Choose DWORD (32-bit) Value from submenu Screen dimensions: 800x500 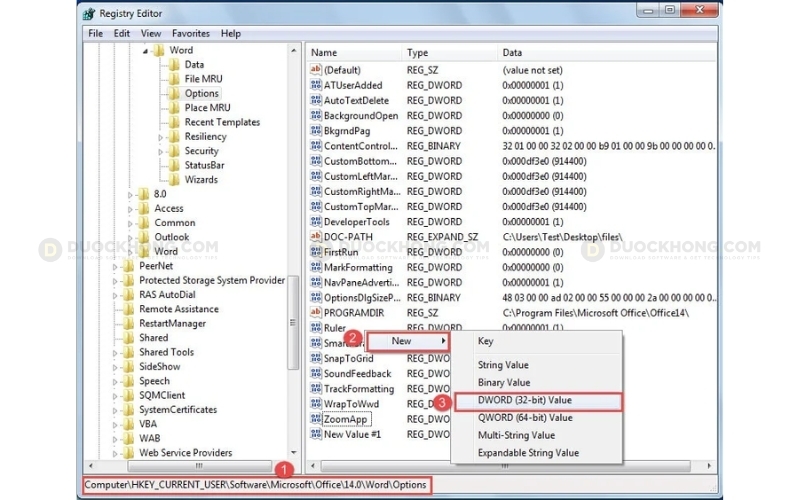click(x=538, y=401)
